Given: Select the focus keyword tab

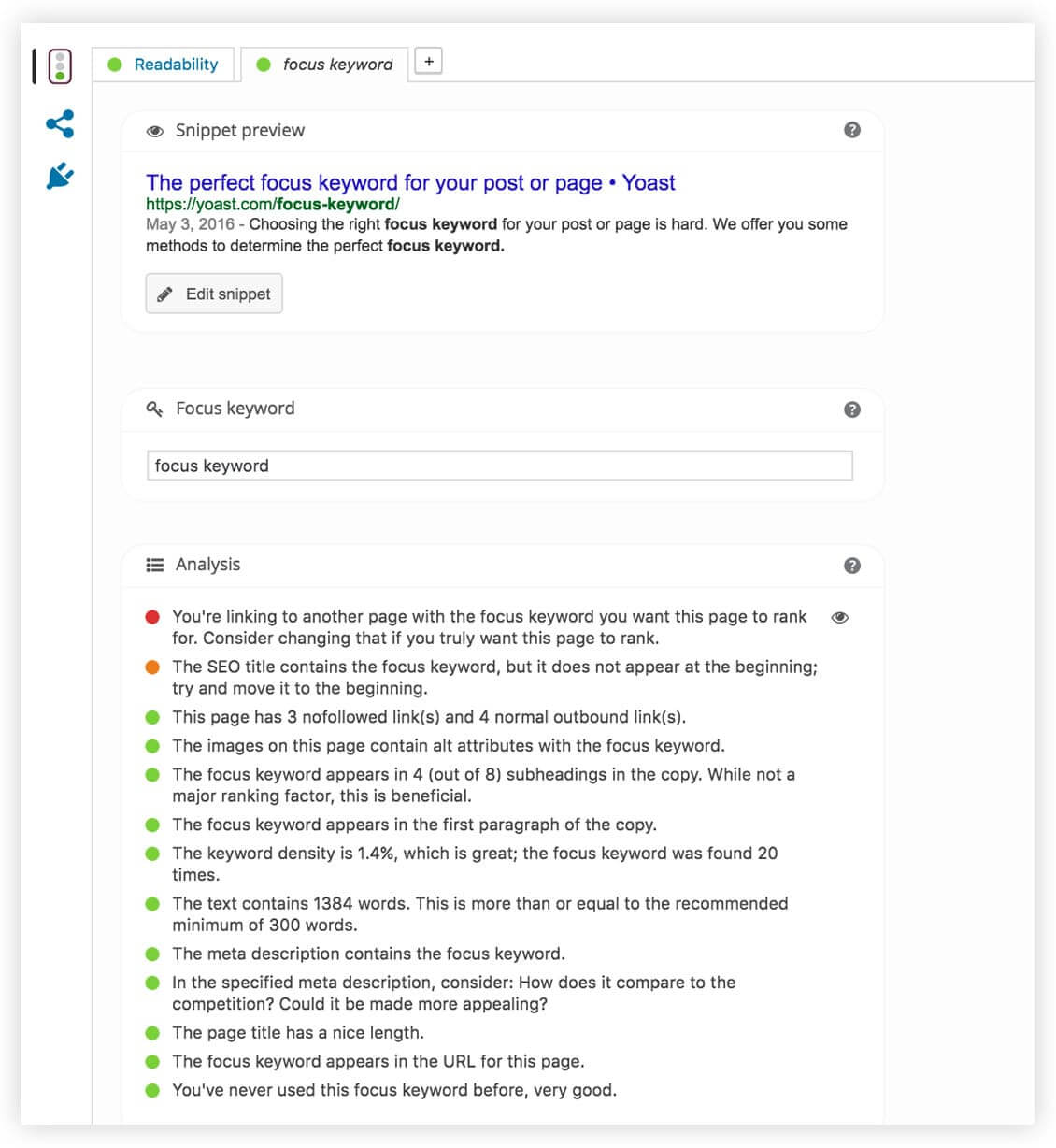Looking at the screenshot, I should (x=324, y=65).
